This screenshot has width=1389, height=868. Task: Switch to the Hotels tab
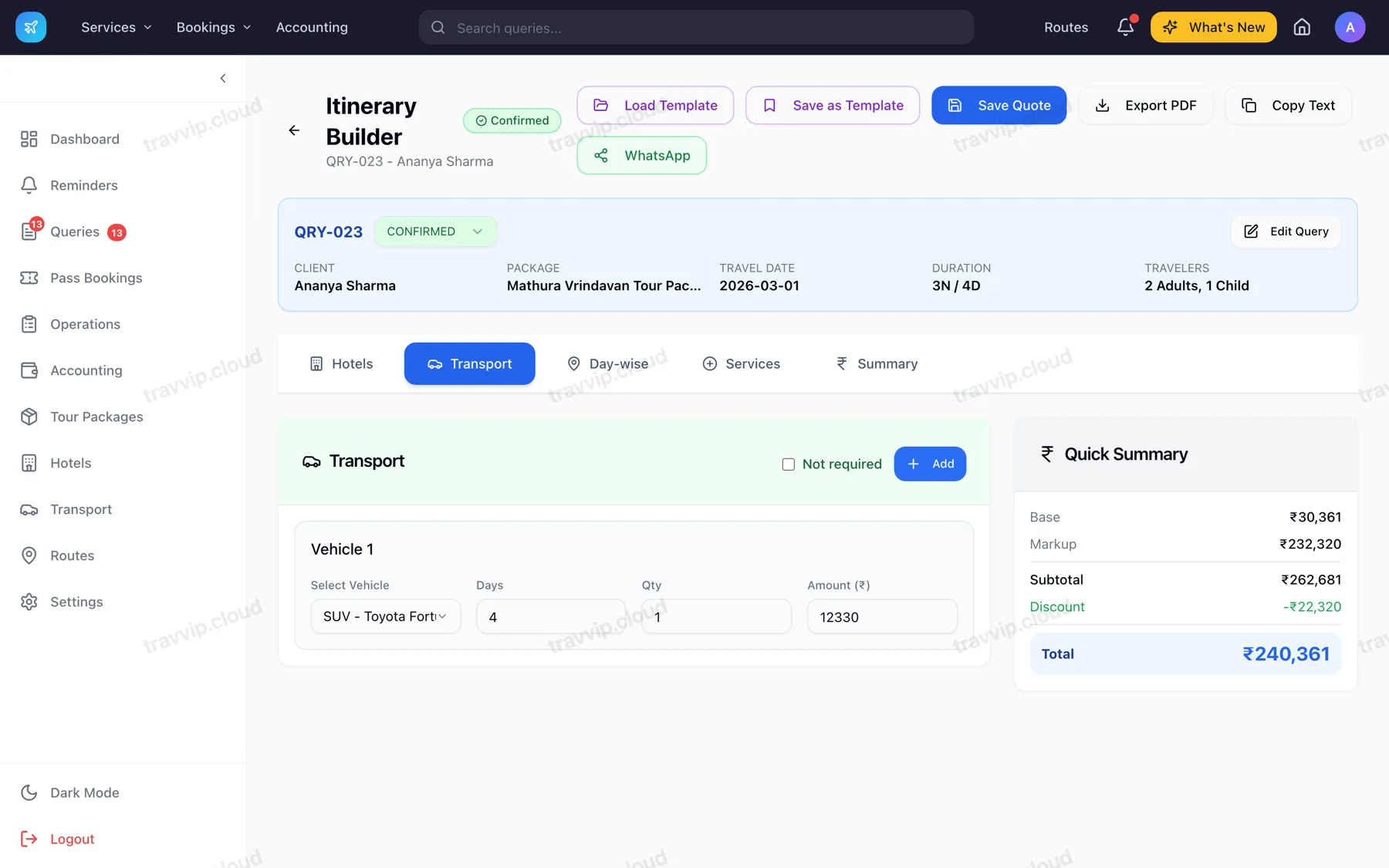pos(341,363)
